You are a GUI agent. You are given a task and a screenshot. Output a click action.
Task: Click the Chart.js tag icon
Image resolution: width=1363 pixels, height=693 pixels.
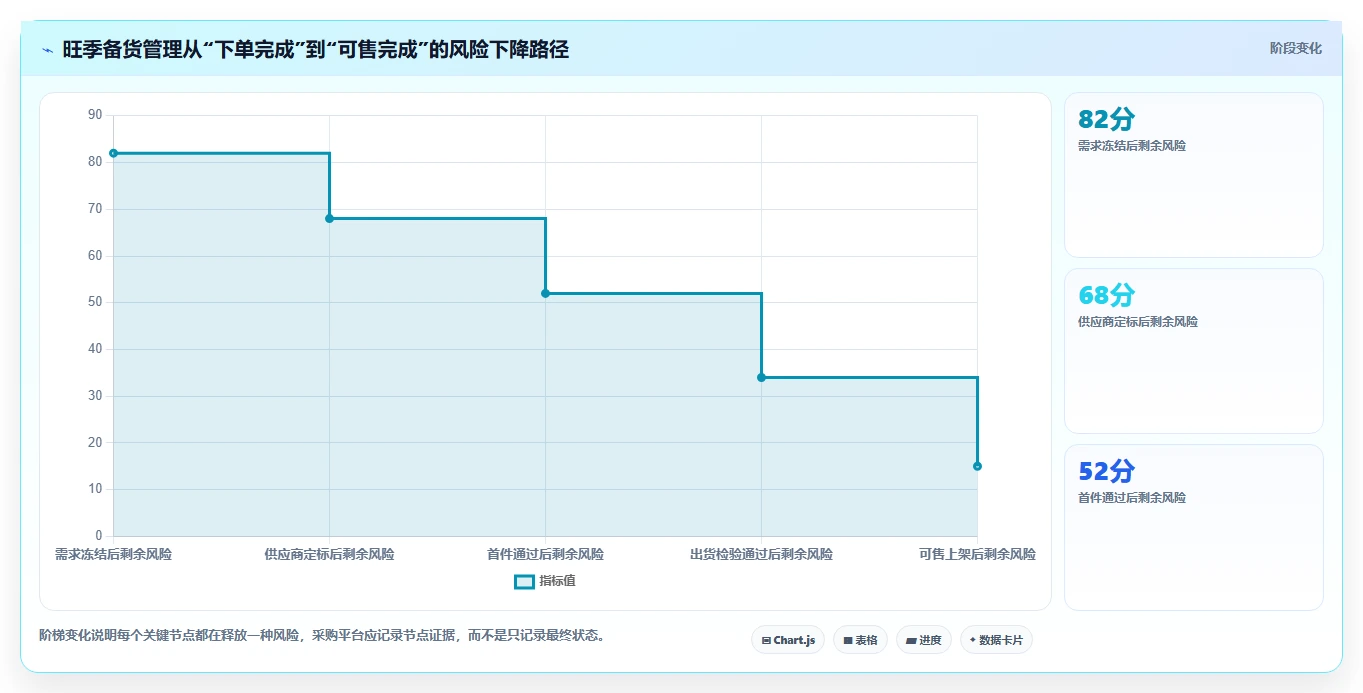coord(766,640)
